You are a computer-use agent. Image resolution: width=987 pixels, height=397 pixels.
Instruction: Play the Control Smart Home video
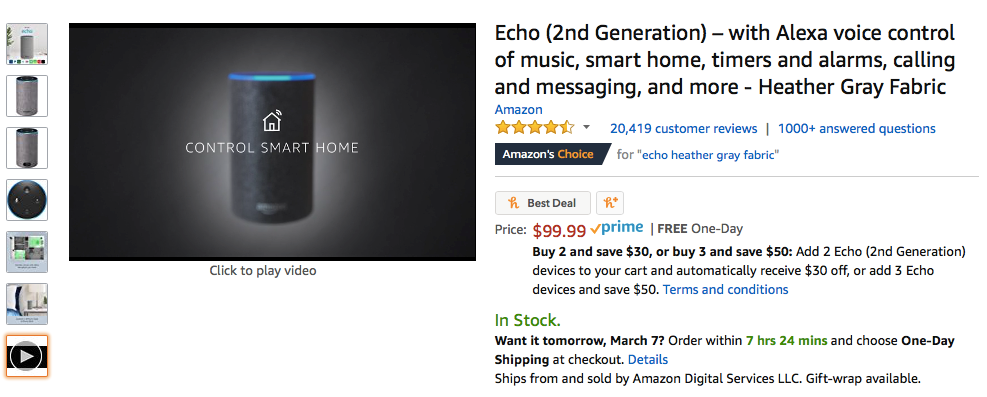pos(272,142)
